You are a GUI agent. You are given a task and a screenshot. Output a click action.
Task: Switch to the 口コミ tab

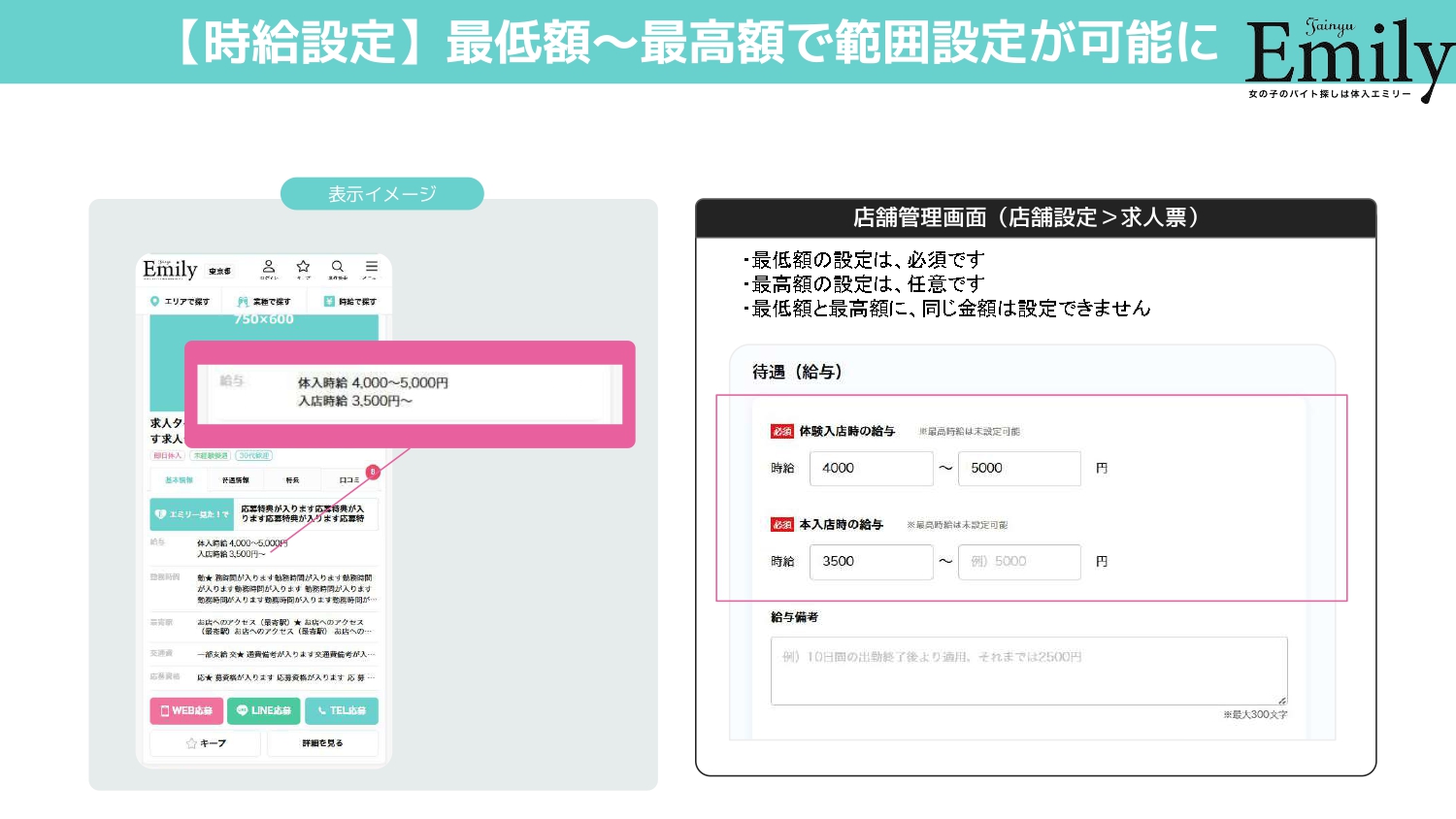(x=348, y=480)
